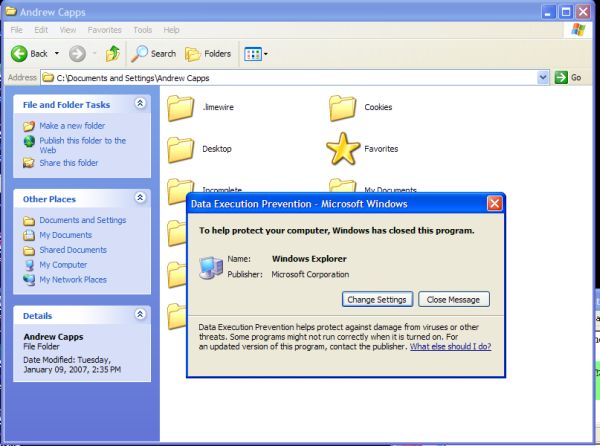Click the Publish to Web globe icon
The image size is (600, 446).
pyautogui.click(x=29, y=141)
